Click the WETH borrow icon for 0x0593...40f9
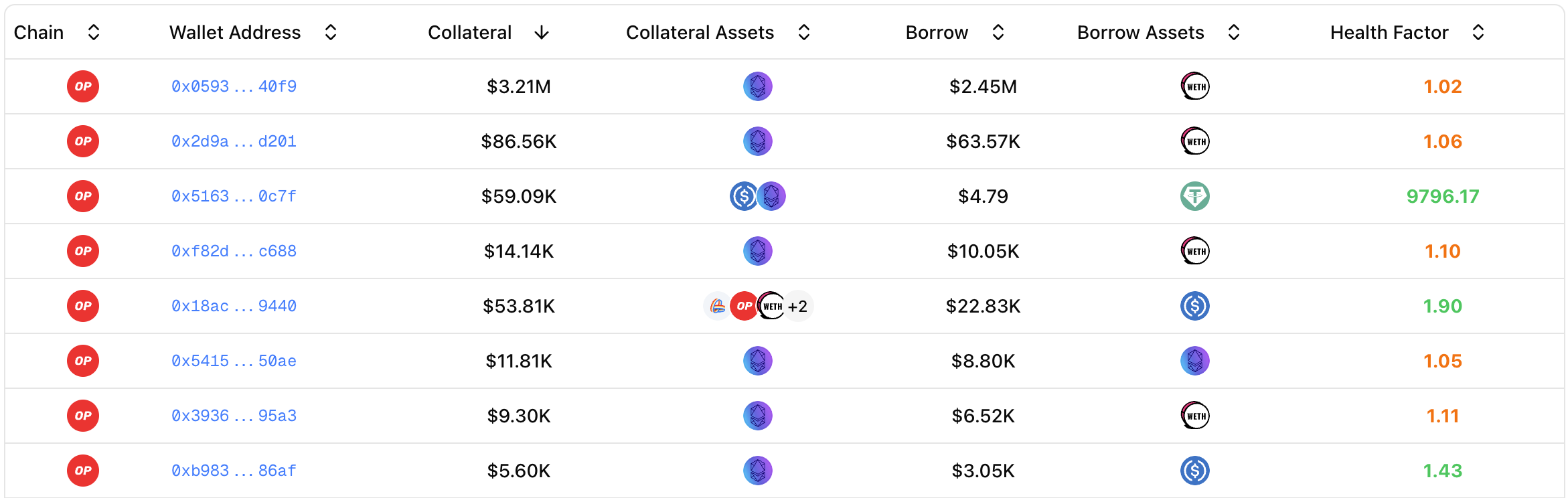Image resolution: width=1568 pixels, height=498 pixels. pyautogui.click(x=1195, y=86)
